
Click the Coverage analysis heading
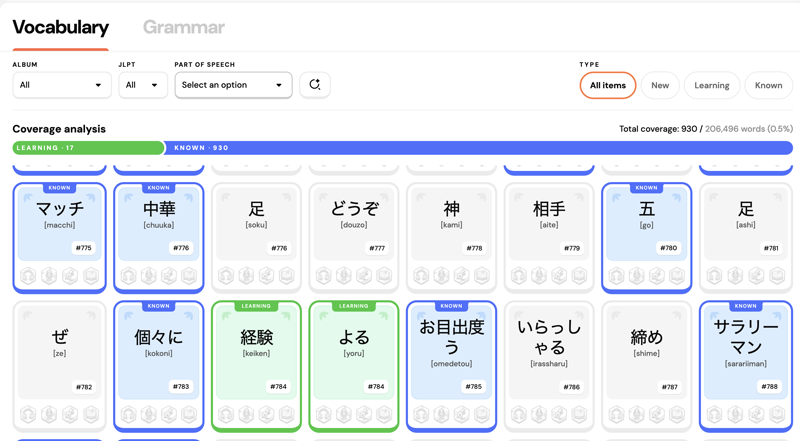pyautogui.click(x=59, y=129)
